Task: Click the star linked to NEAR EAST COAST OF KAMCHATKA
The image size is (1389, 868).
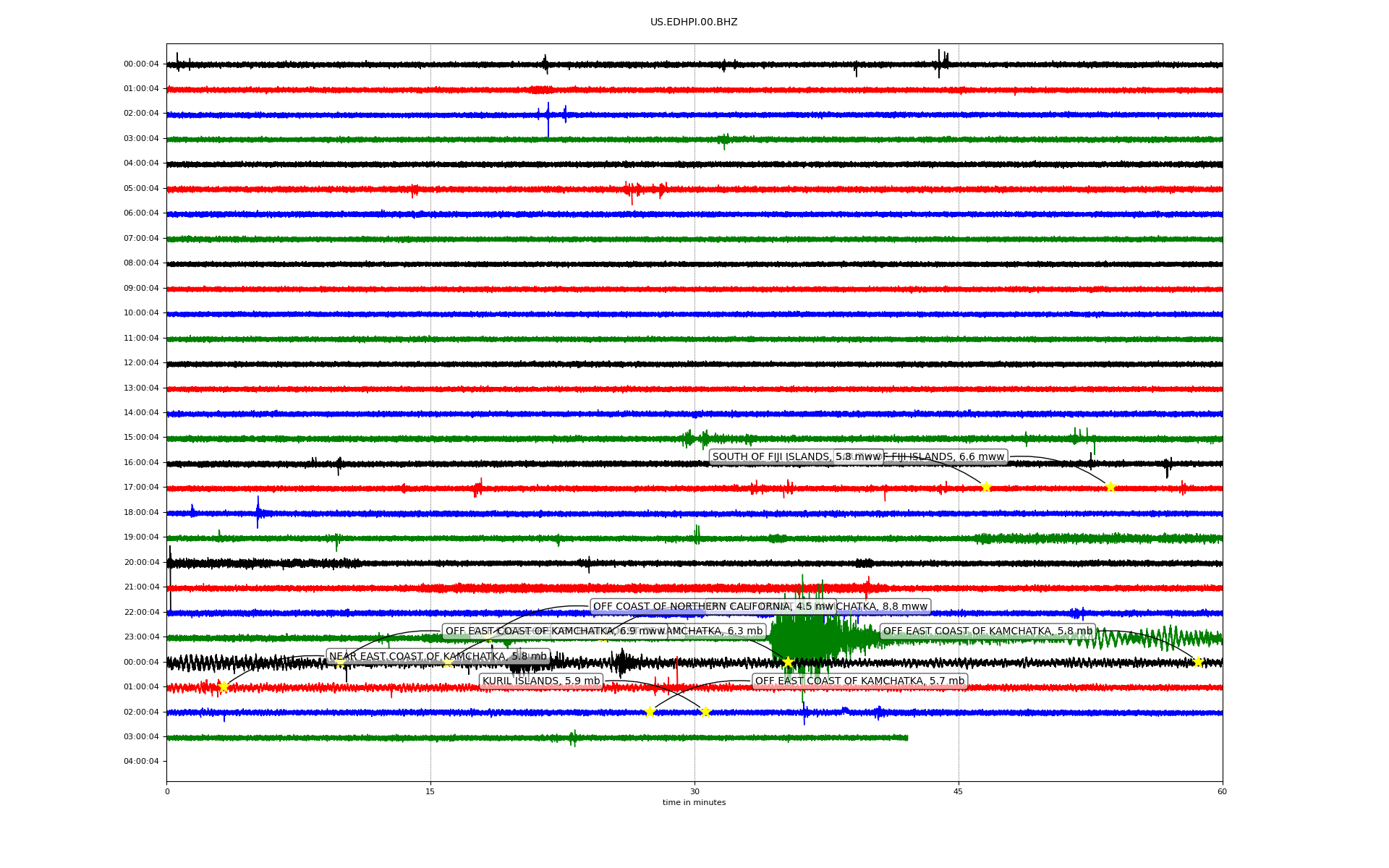Action: (x=224, y=686)
